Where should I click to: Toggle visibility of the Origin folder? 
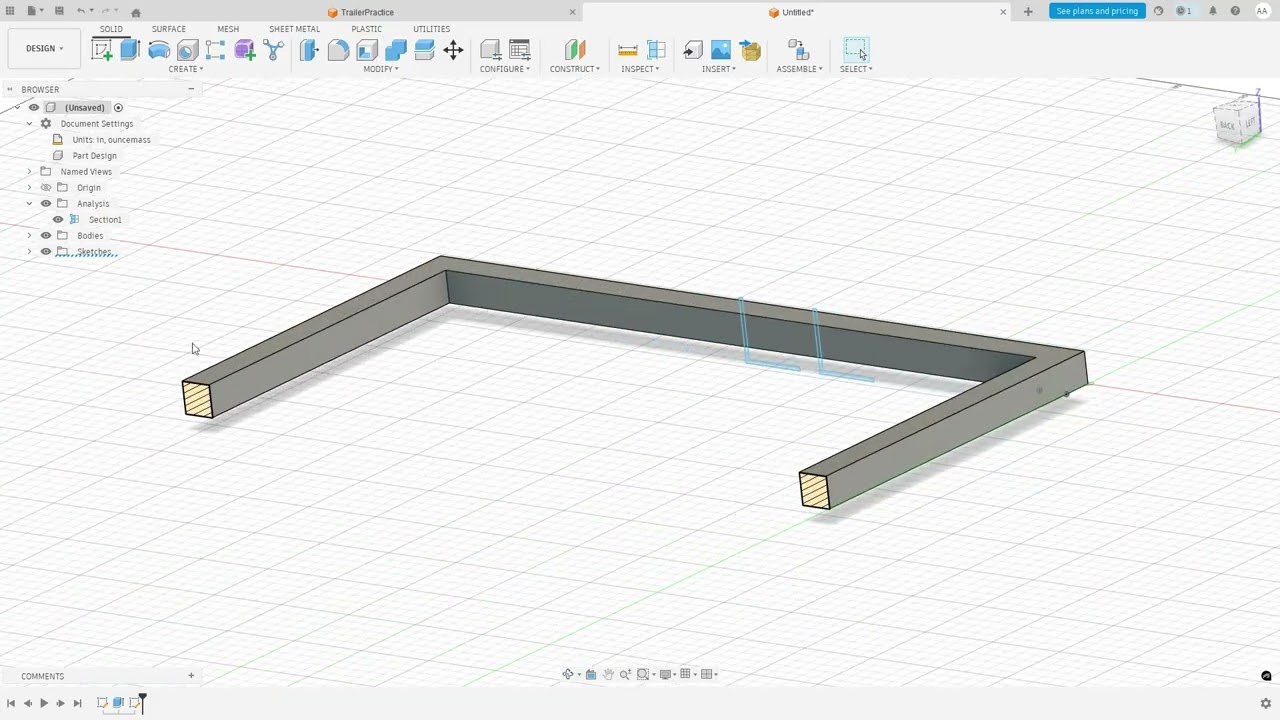pos(46,187)
